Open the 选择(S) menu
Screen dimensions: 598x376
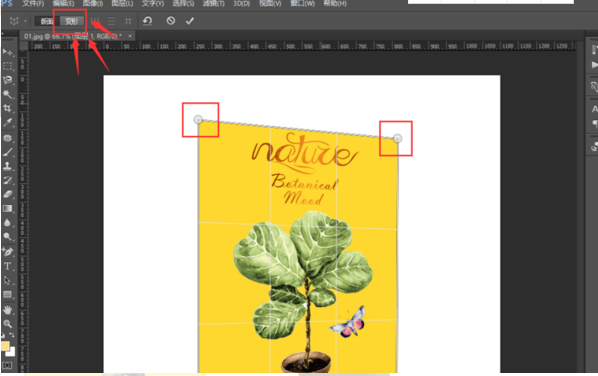183,3
